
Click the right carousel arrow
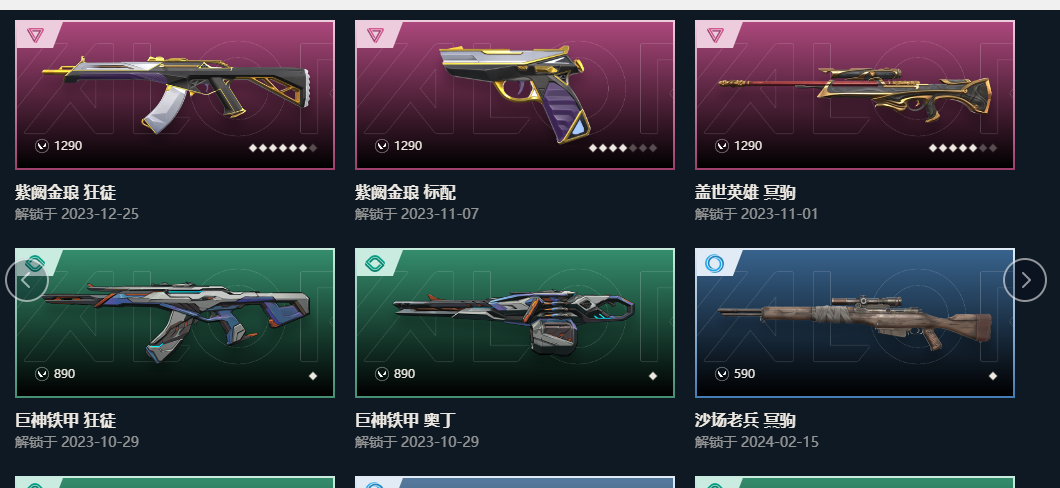1025,280
